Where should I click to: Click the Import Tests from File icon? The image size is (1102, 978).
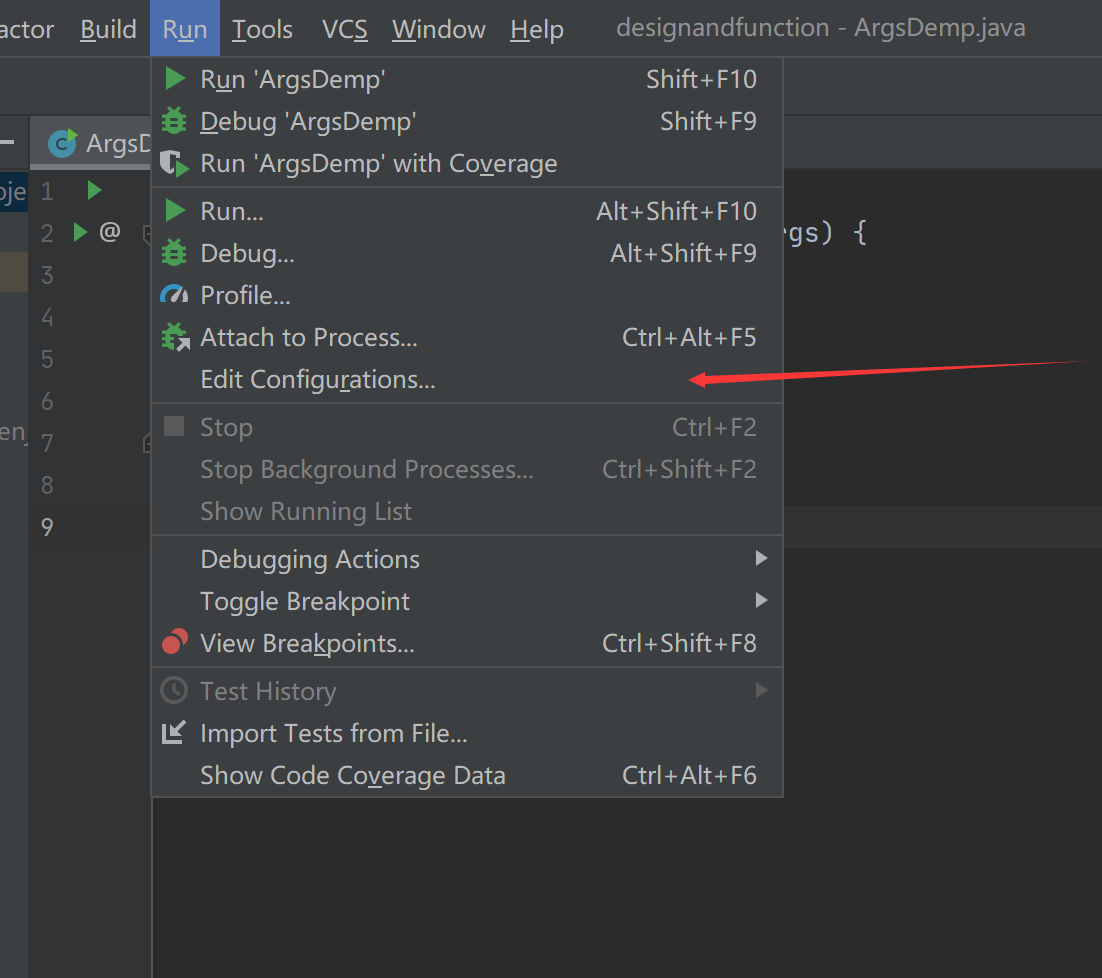(x=175, y=733)
